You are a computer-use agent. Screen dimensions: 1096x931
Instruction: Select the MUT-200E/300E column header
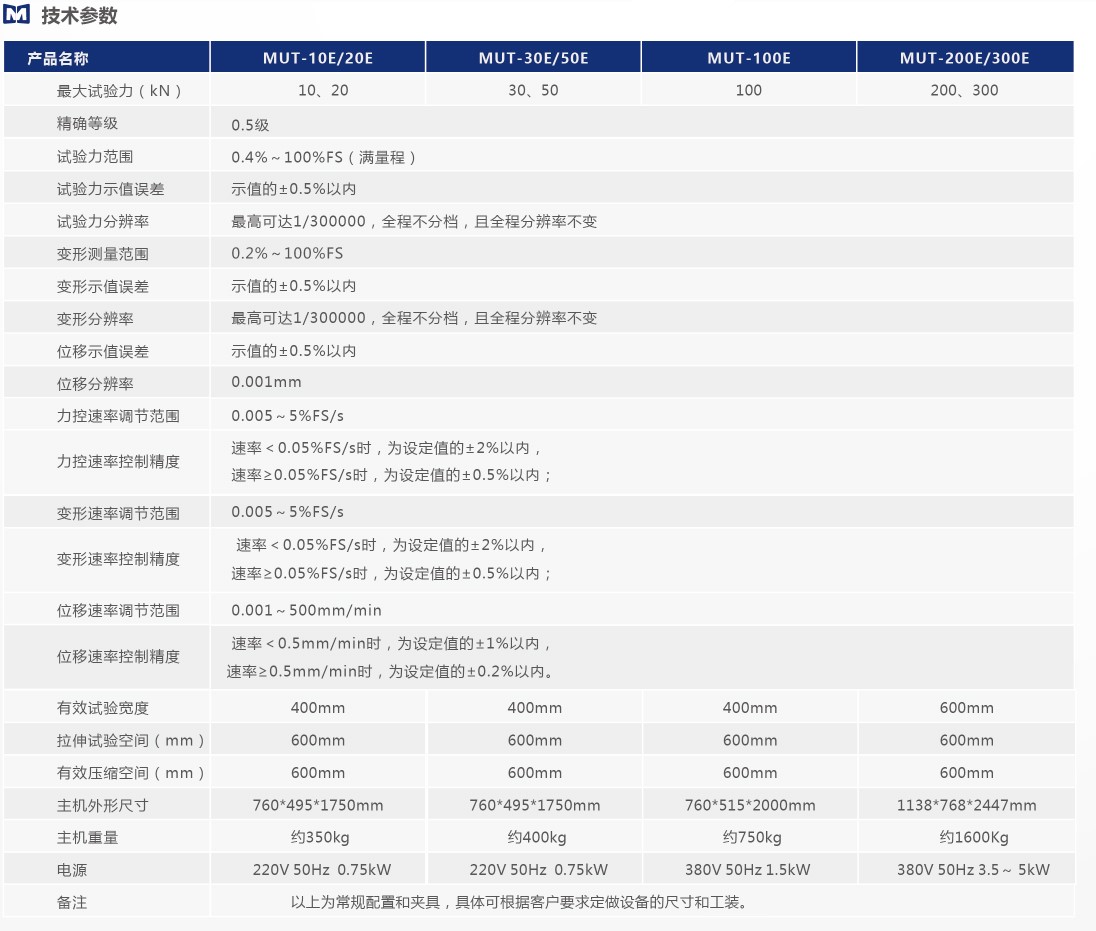click(x=964, y=58)
